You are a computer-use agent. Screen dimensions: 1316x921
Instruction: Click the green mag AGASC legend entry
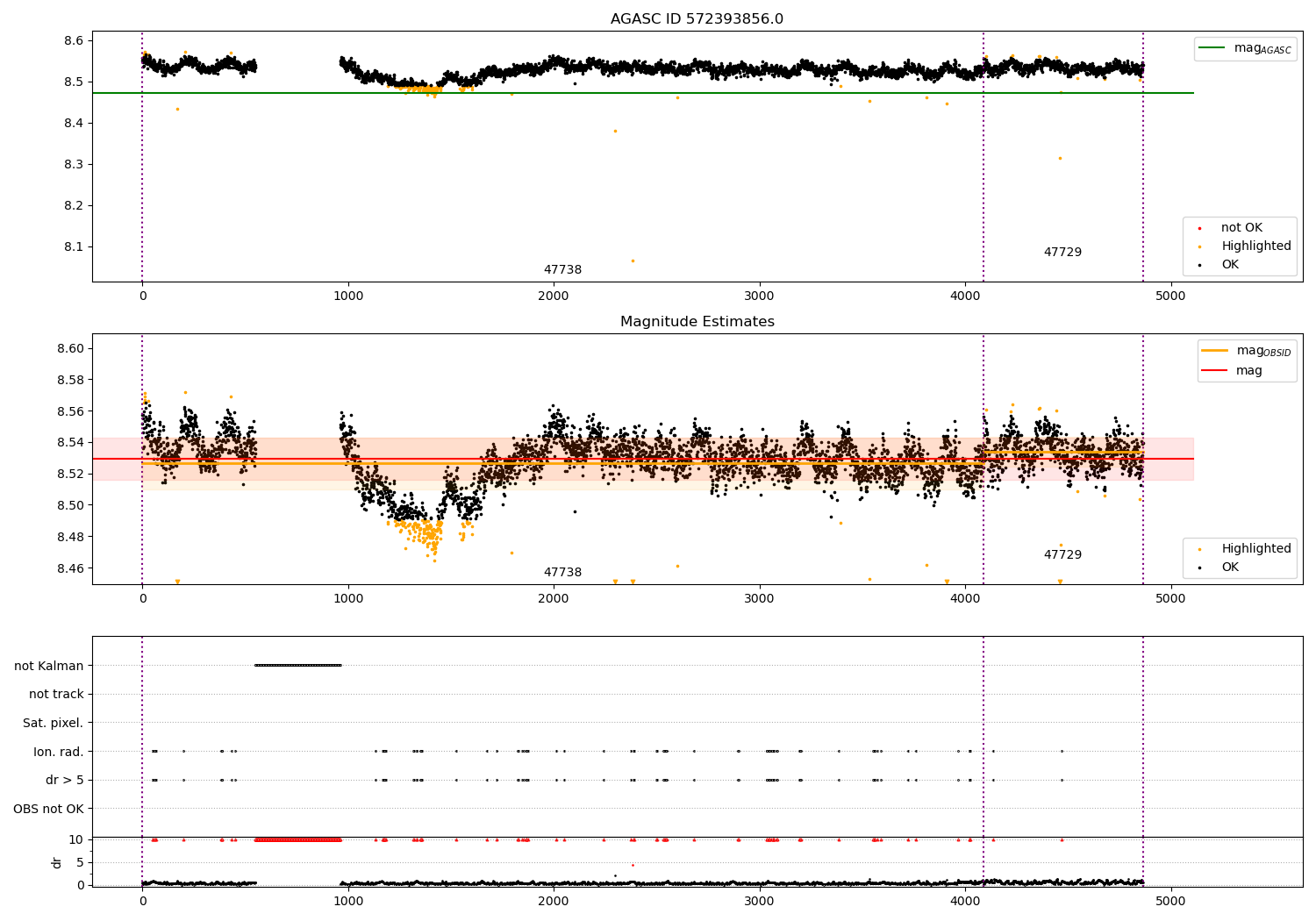point(1245,48)
